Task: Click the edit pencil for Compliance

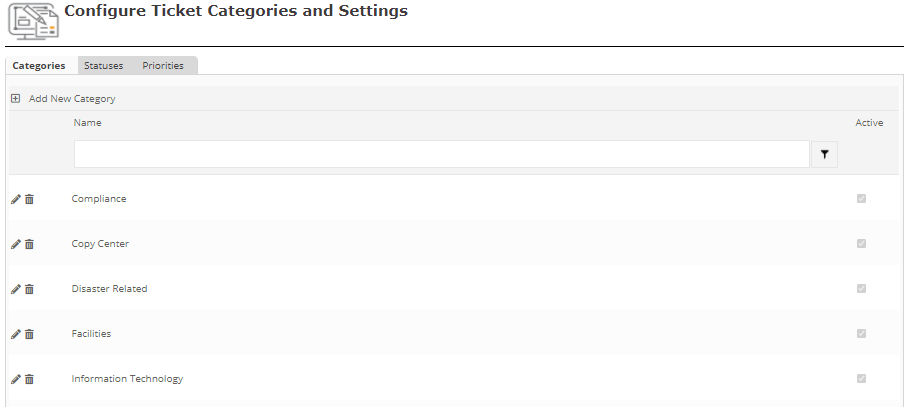Action: pos(15,199)
